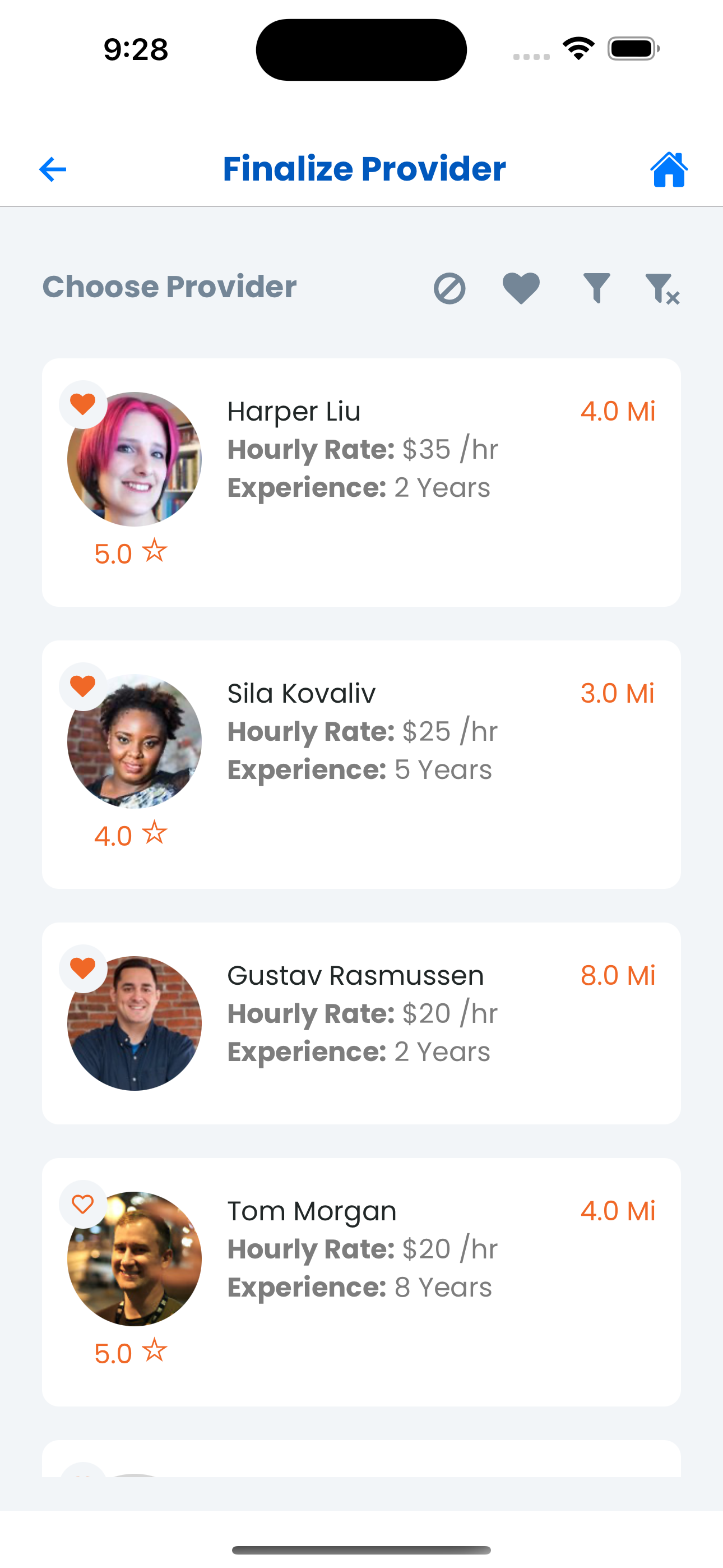The height and width of the screenshot is (1568, 723).
Task: Clear filters with funnel-x icon
Action: [x=662, y=288]
